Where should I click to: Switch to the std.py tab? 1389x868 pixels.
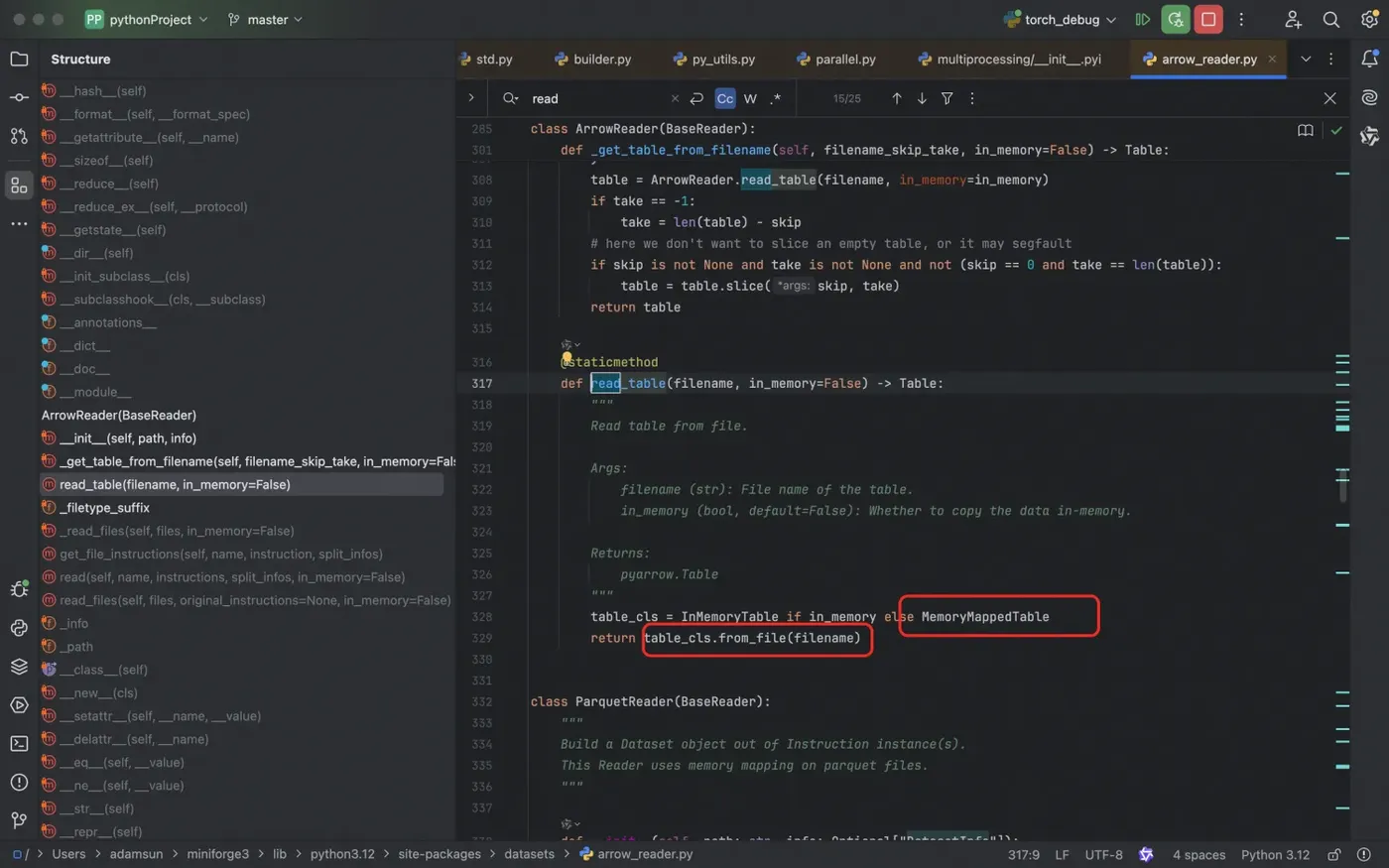tap(486, 60)
